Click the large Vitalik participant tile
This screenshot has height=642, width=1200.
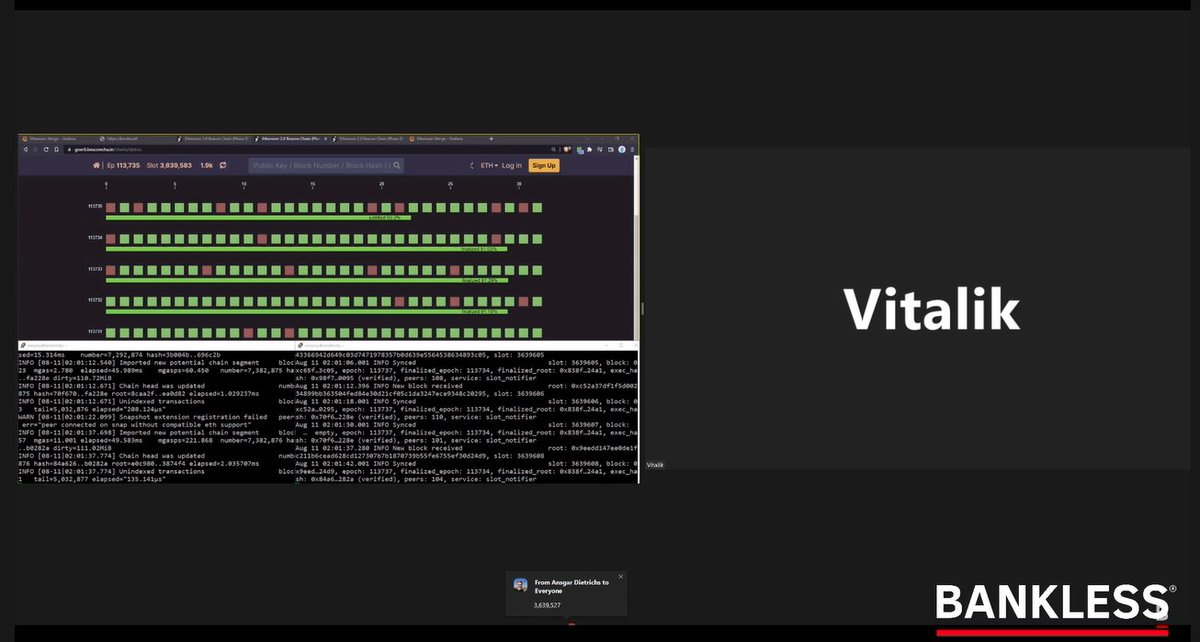click(918, 308)
